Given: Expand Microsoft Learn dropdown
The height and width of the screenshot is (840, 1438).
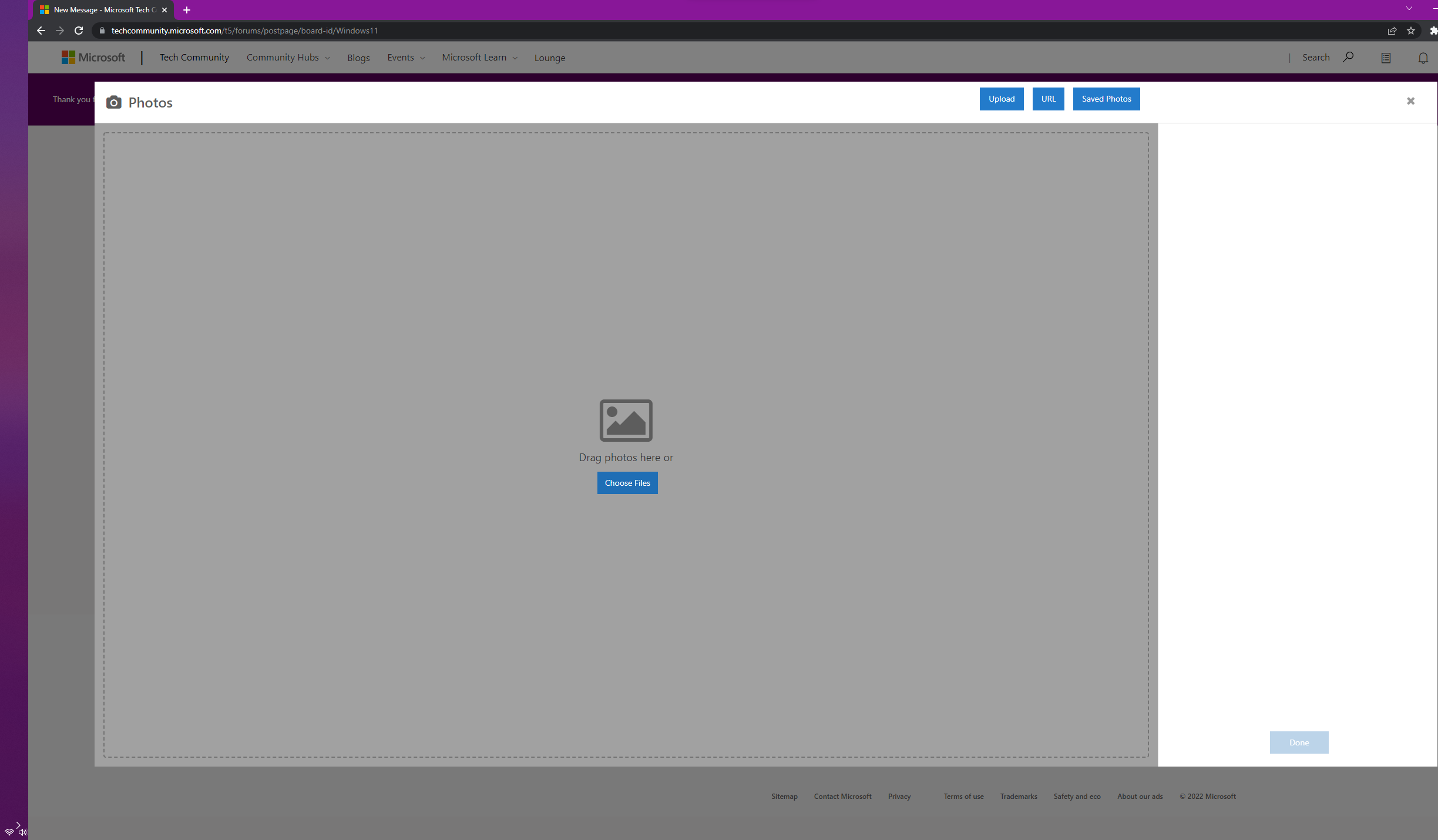Looking at the screenshot, I should tap(479, 58).
